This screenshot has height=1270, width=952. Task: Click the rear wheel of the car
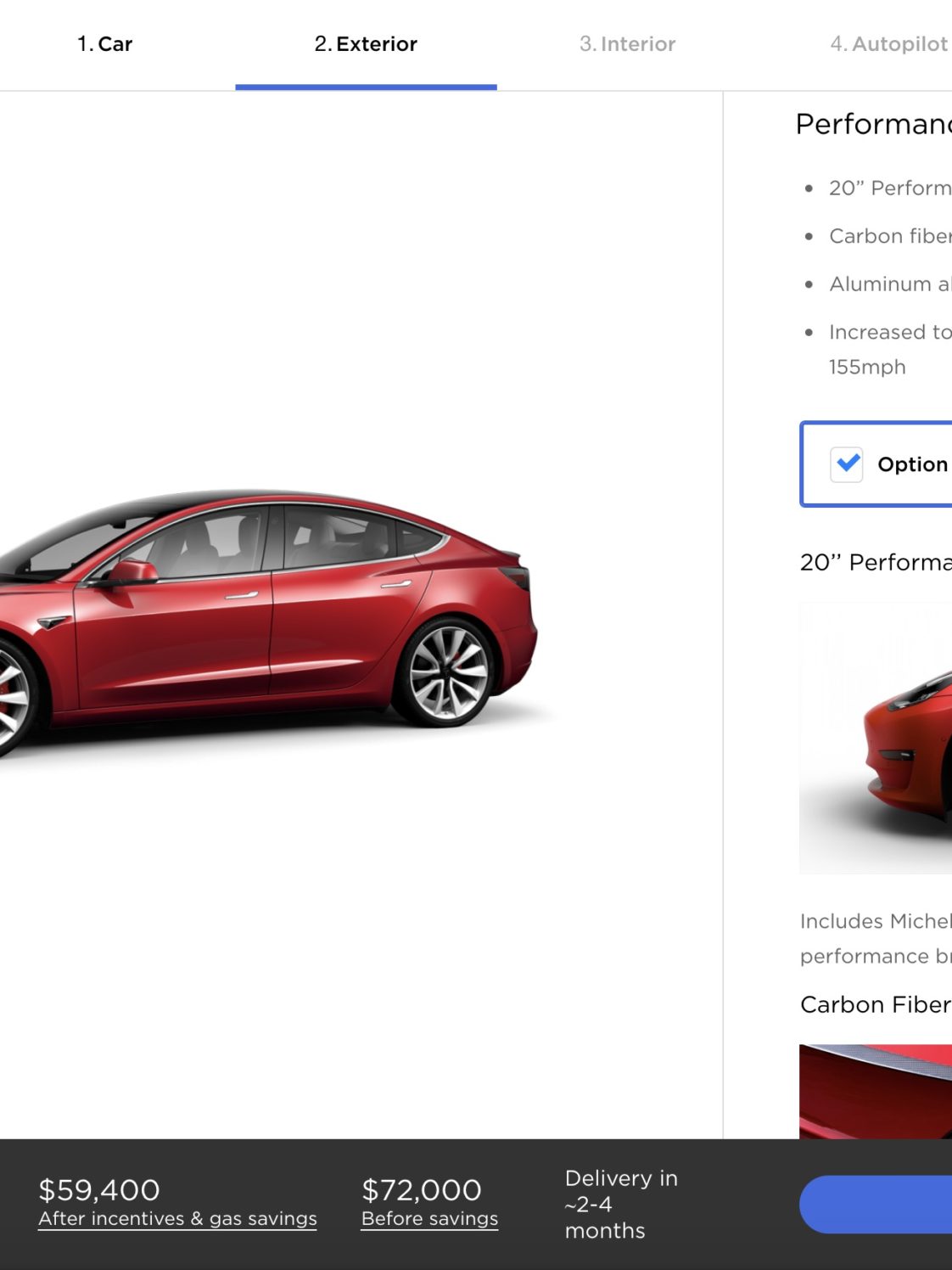click(446, 673)
